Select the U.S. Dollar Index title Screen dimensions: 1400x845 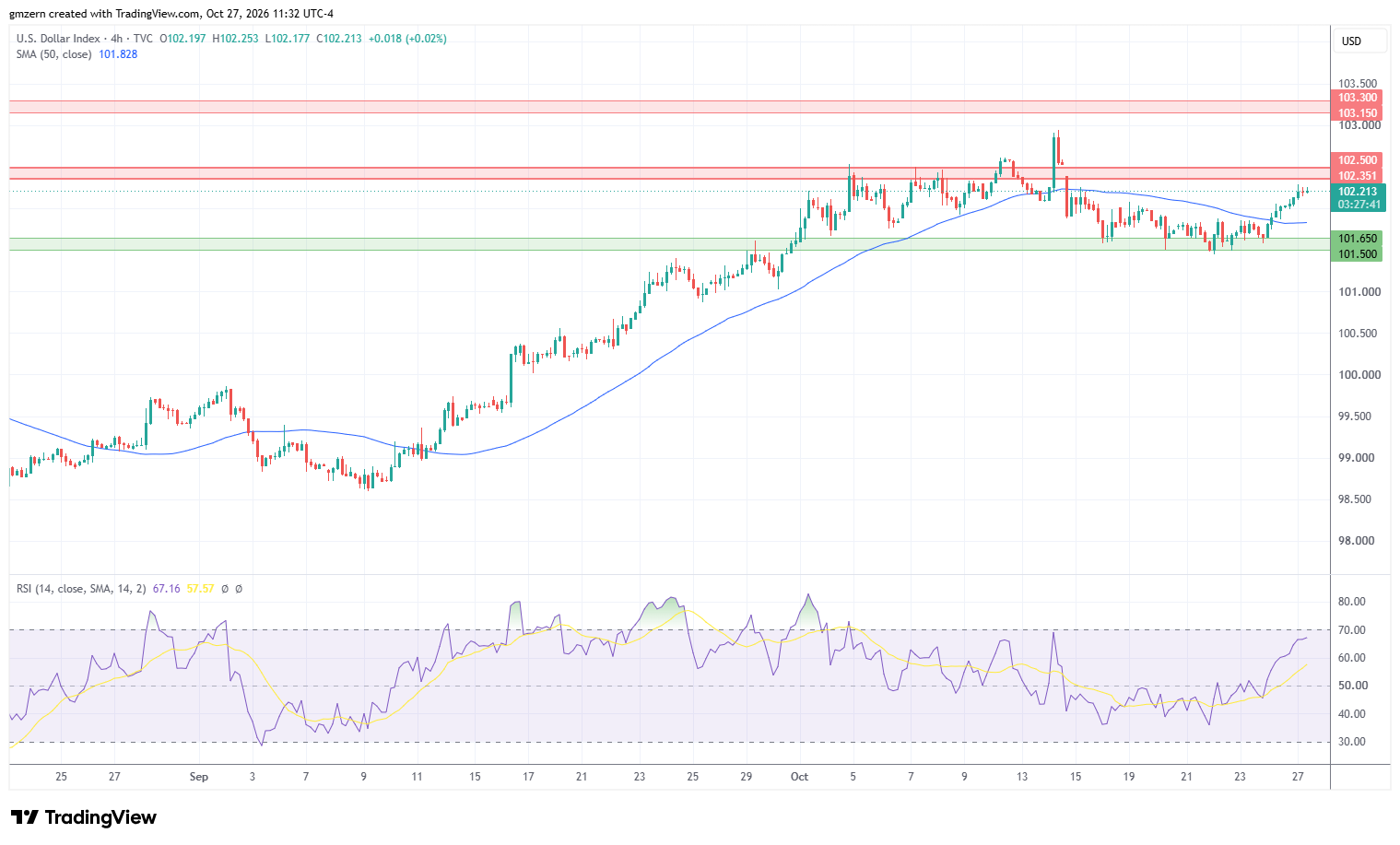click(58, 39)
